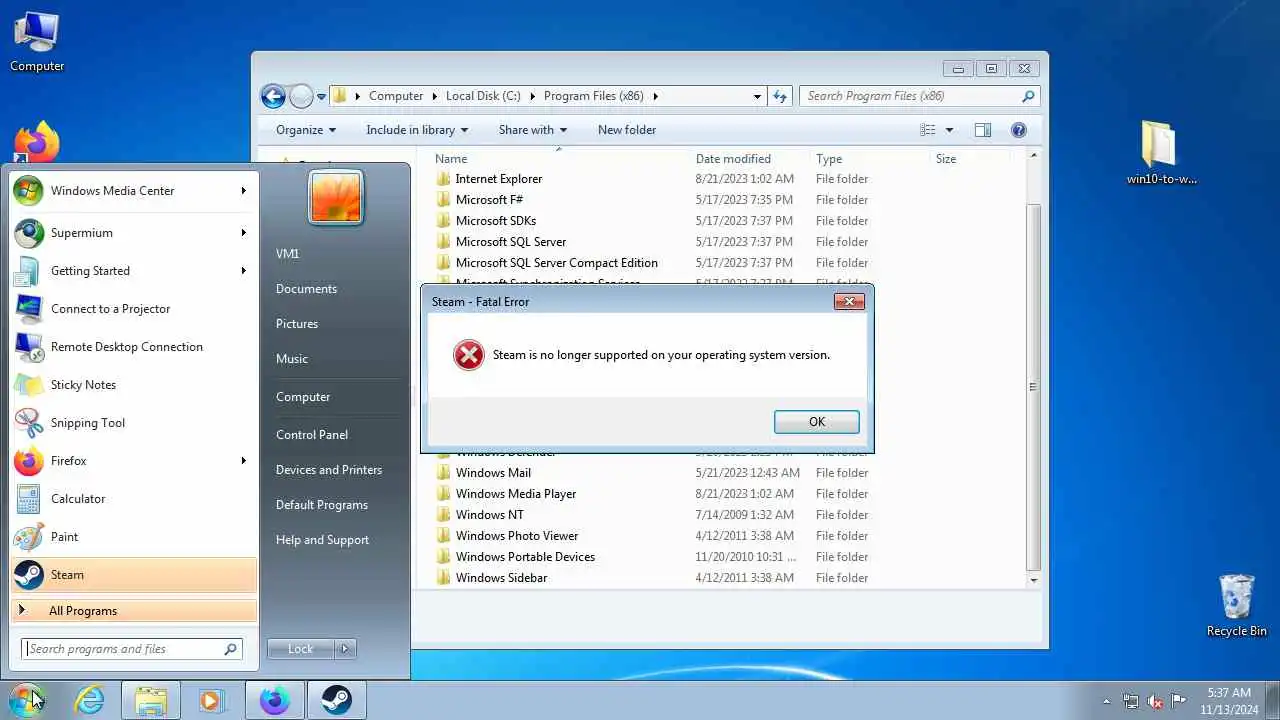This screenshot has height=720, width=1280.
Task: Click New folder in Explorer toolbar
Action: click(627, 130)
